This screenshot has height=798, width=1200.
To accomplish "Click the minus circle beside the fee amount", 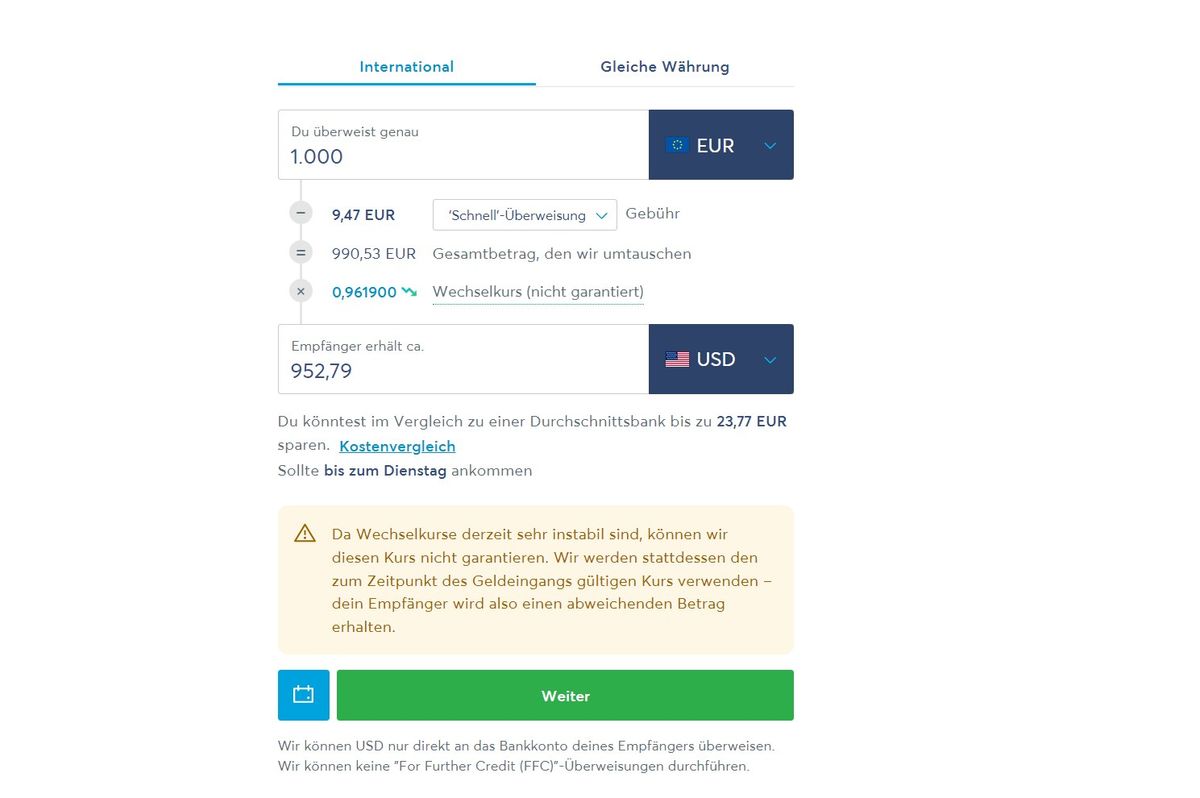I will (x=300, y=212).
